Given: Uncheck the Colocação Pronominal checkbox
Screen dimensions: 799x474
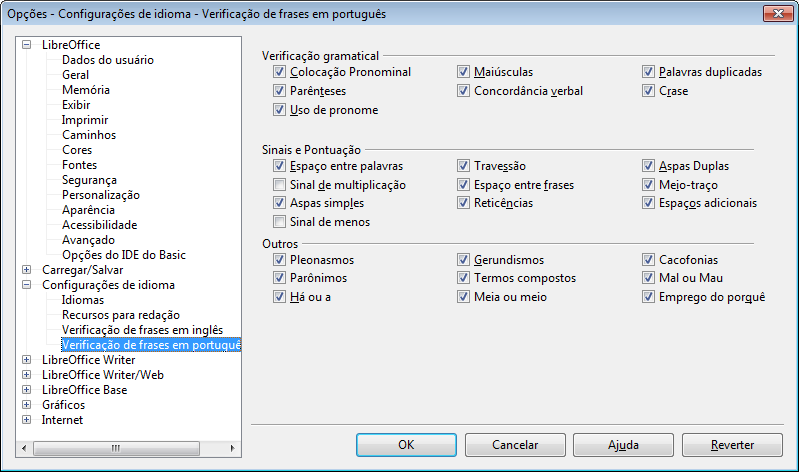Looking at the screenshot, I should point(280,72).
